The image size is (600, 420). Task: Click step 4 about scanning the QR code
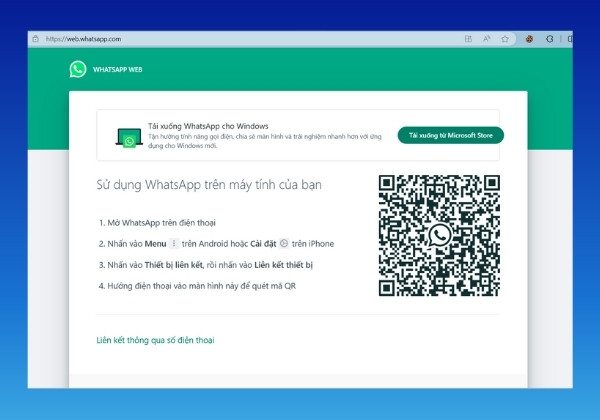[197, 286]
